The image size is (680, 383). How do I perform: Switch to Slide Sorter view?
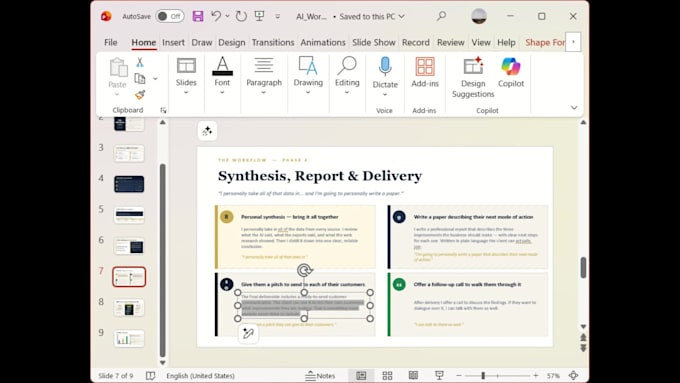pyautogui.click(x=387, y=376)
